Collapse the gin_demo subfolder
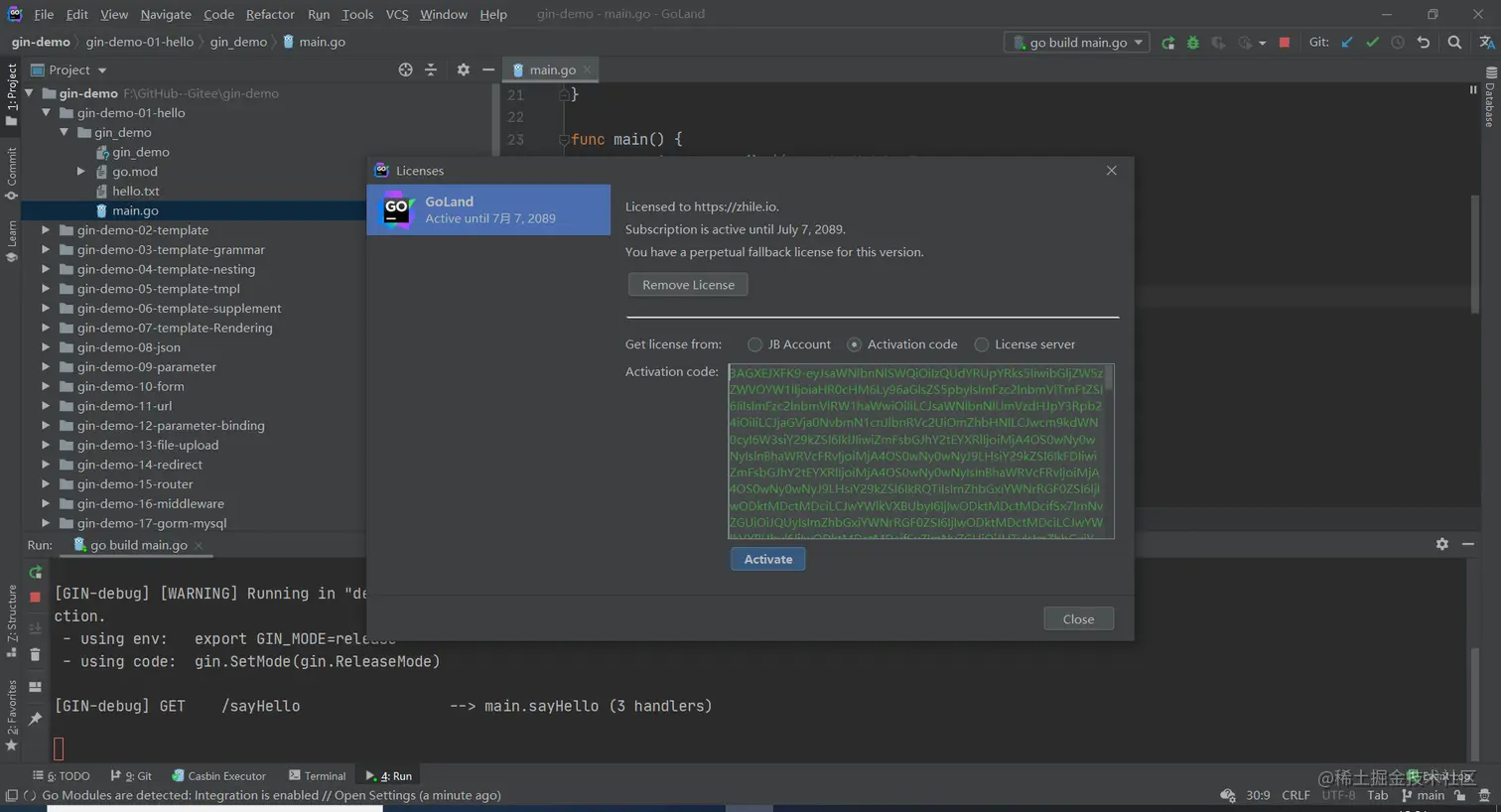Screen dimensions: 1501x812 64,132
